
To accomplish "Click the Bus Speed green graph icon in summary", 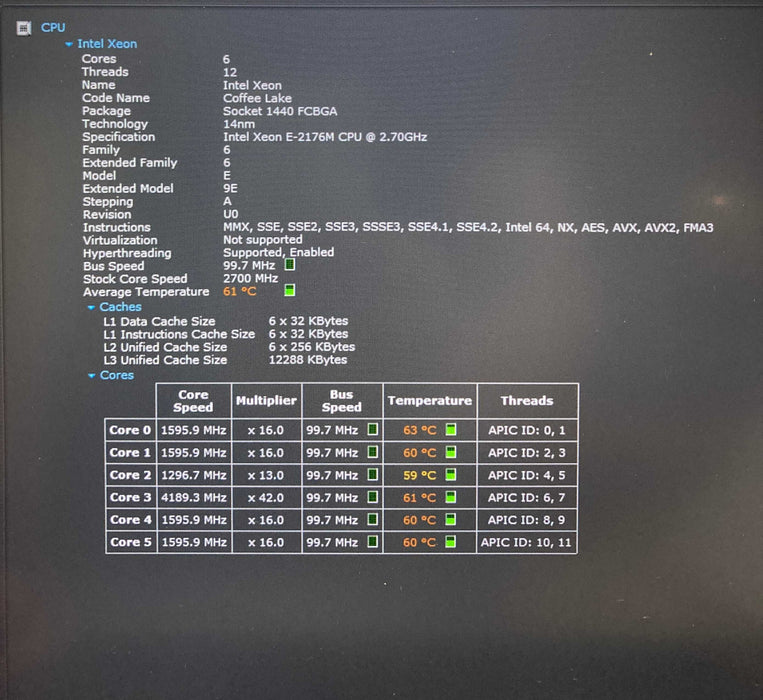I will [x=290, y=265].
